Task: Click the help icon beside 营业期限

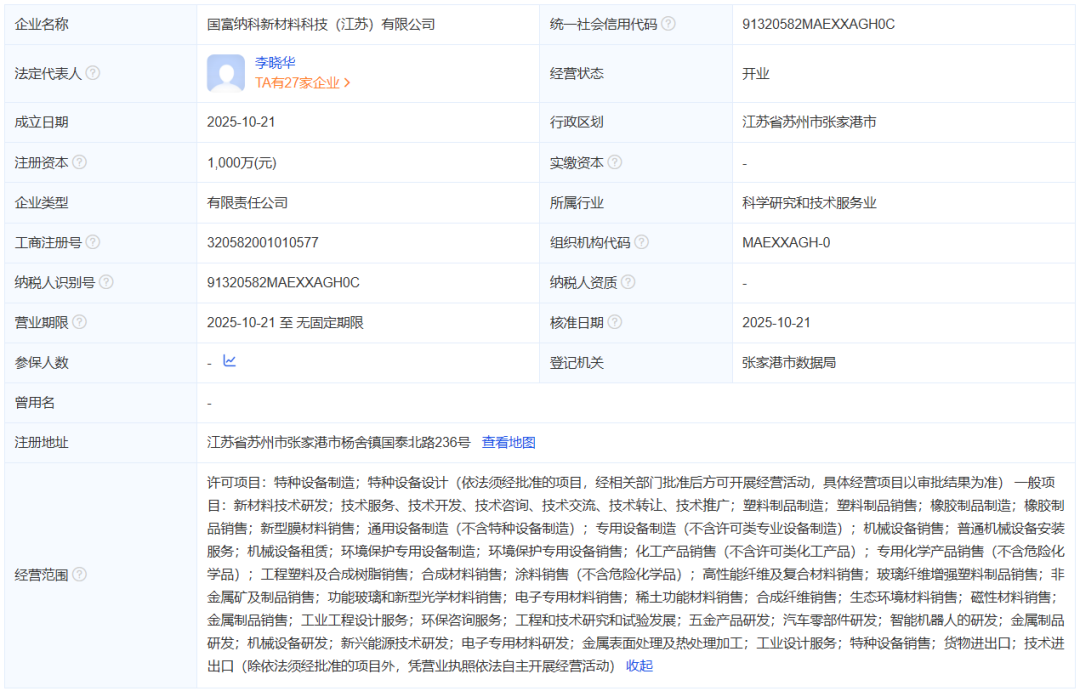Action: [80, 322]
